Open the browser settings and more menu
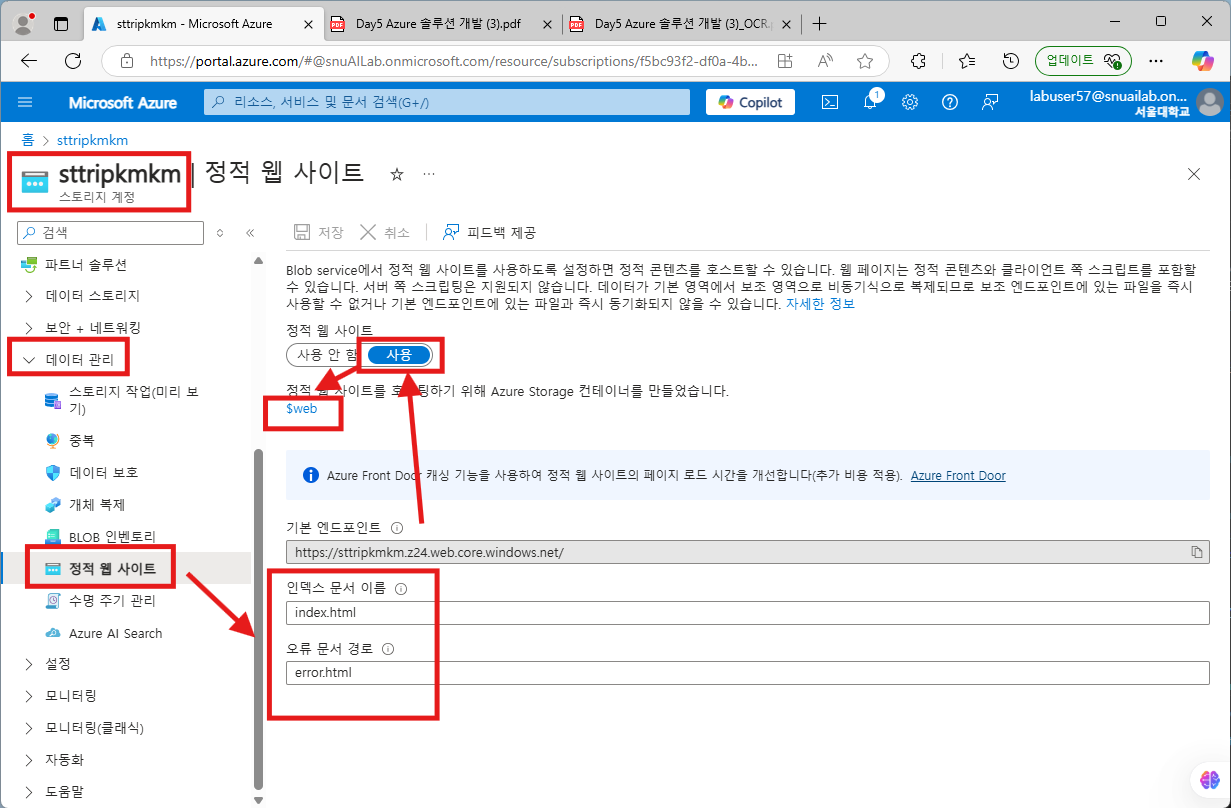The width and height of the screenshot is (1231, 808). pos(1156,60)
